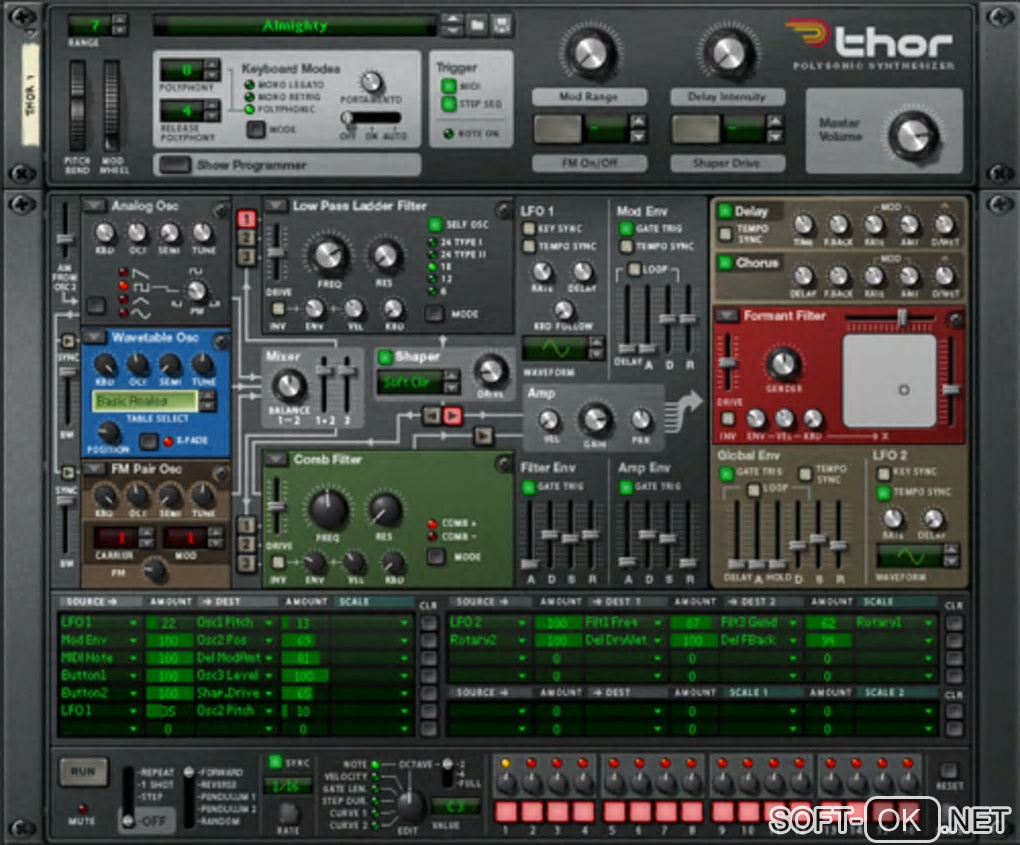The height and width of the screenshot is (845, 1020).
Task: Turn the Master Volume knob
Action: point(913,136)
